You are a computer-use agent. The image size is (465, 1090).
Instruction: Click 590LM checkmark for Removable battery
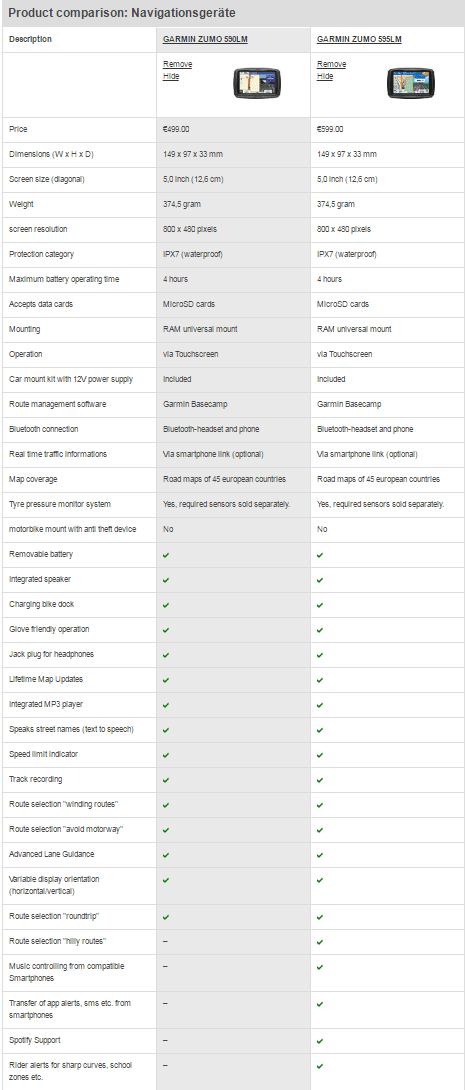coord(166,555)
